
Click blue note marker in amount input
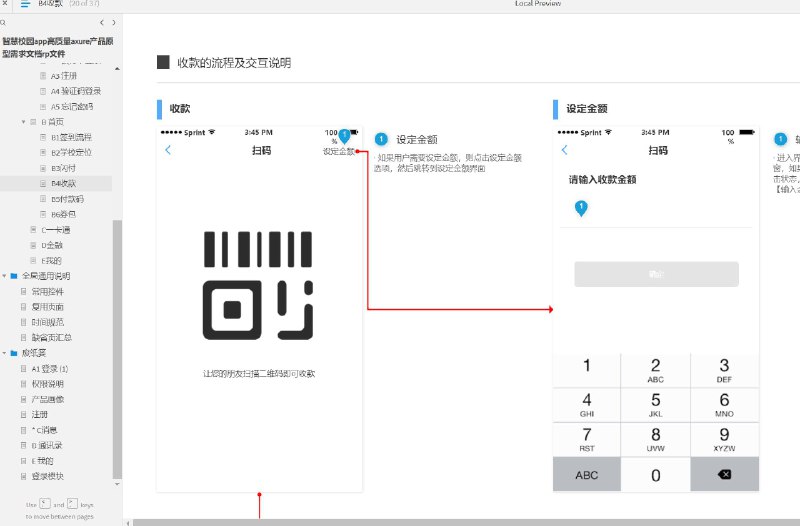[581, 208]
